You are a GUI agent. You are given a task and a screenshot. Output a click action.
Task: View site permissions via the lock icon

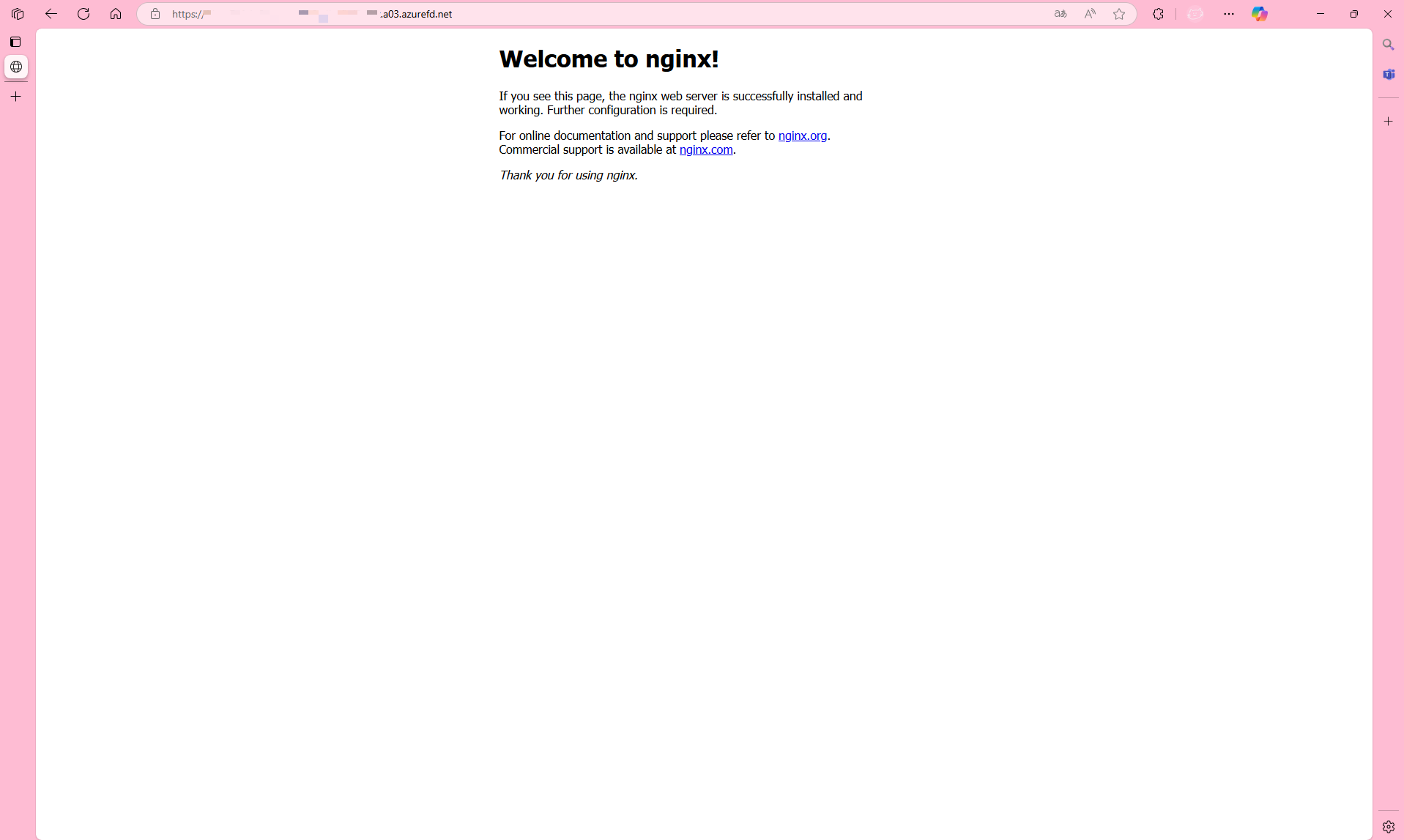[x=155, y=13]
